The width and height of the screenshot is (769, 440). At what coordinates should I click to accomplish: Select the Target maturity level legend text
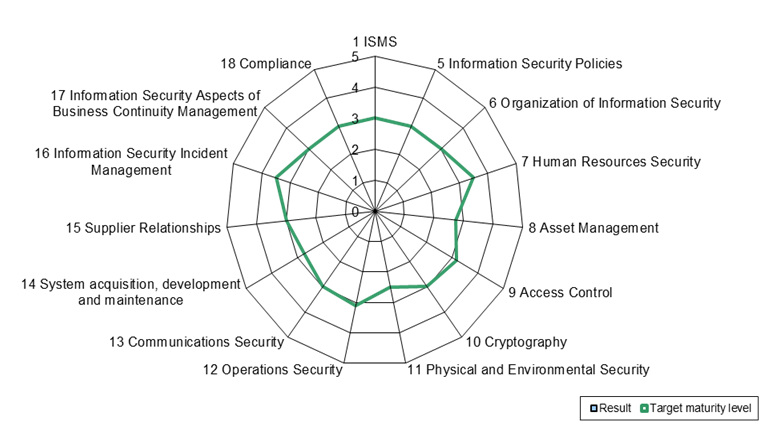pos(701,408)
